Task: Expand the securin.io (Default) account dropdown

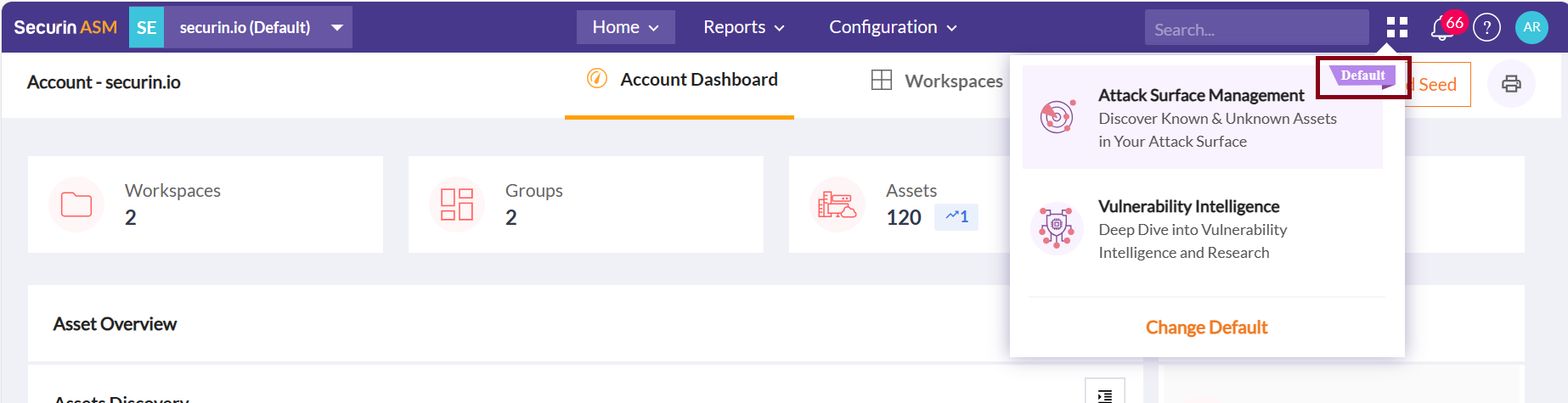Action: 337,28
